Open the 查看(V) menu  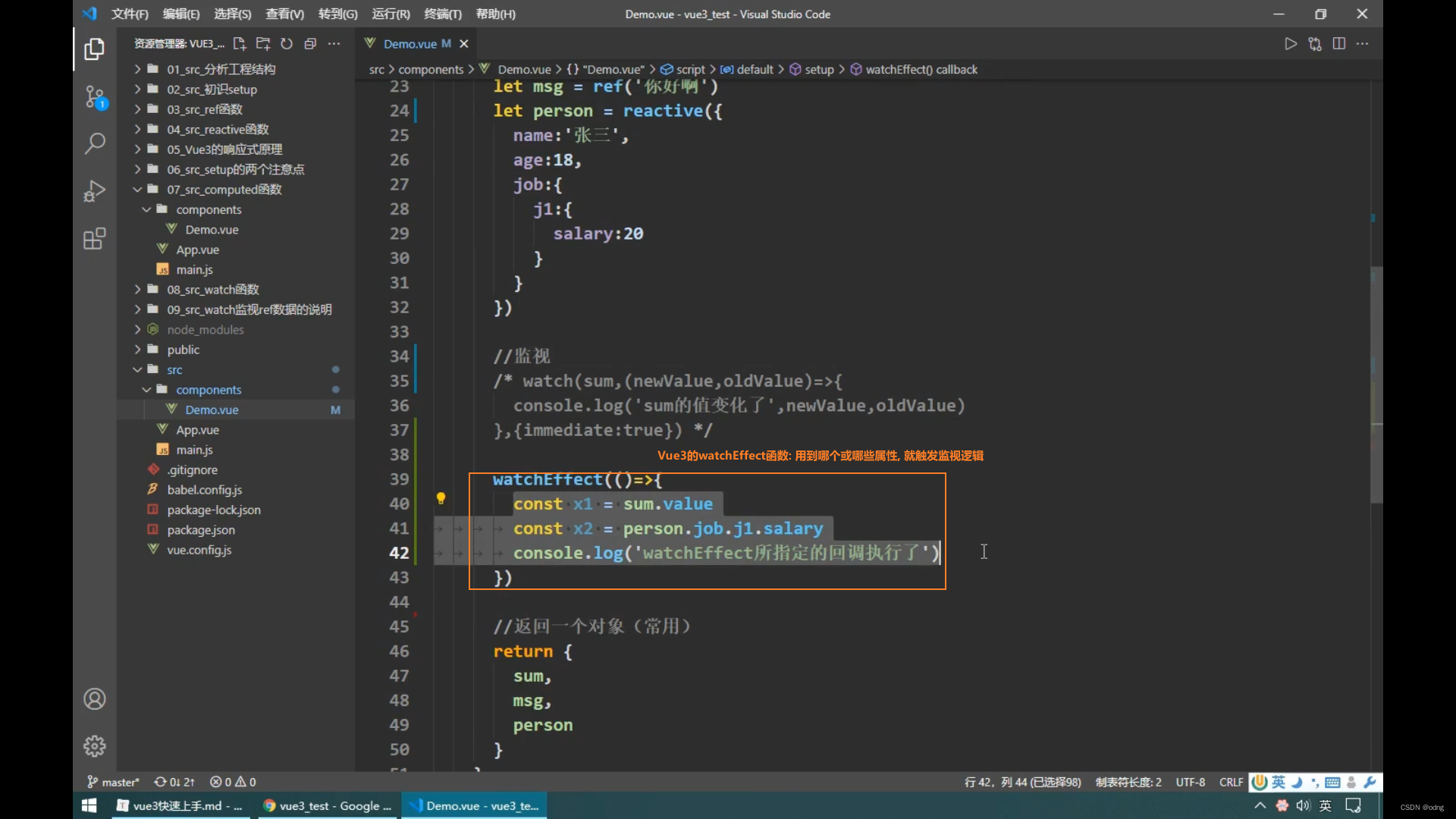coord(285,14)
